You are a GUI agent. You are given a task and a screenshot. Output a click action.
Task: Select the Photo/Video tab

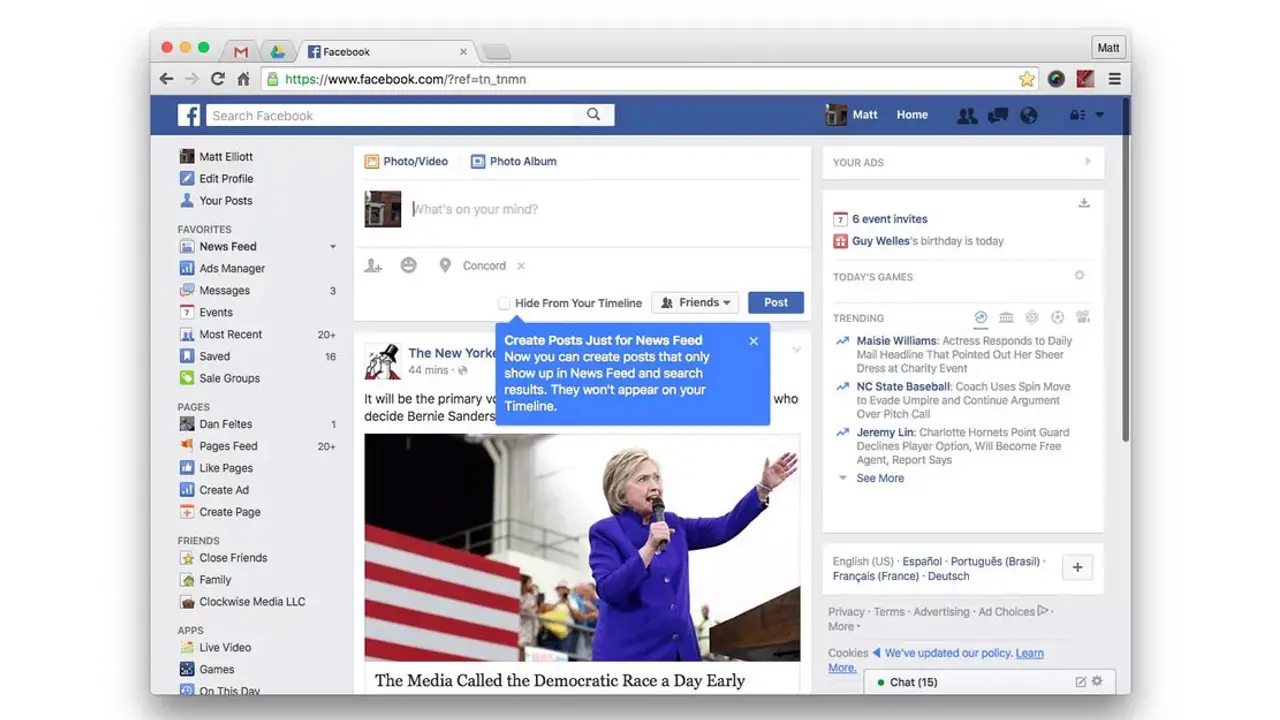tap(406, 161)
